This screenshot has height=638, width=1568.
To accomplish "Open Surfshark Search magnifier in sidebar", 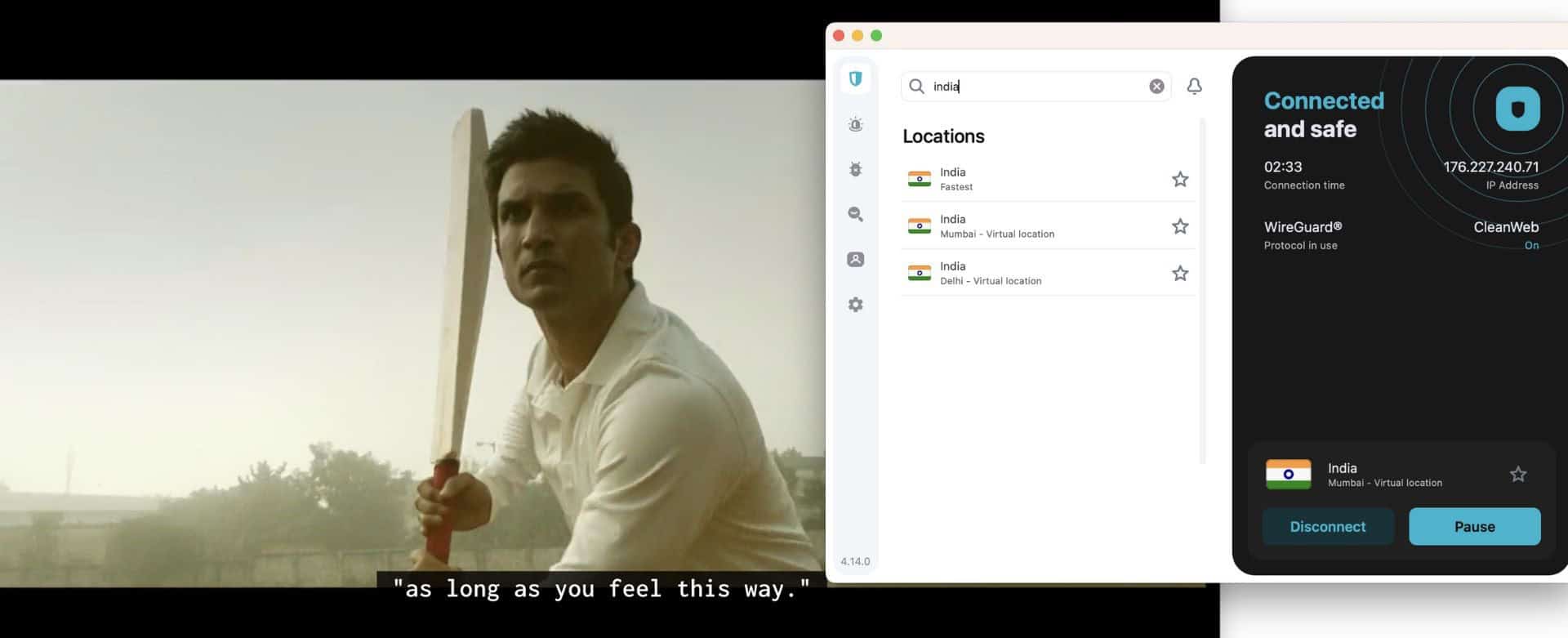I will 855,214.
